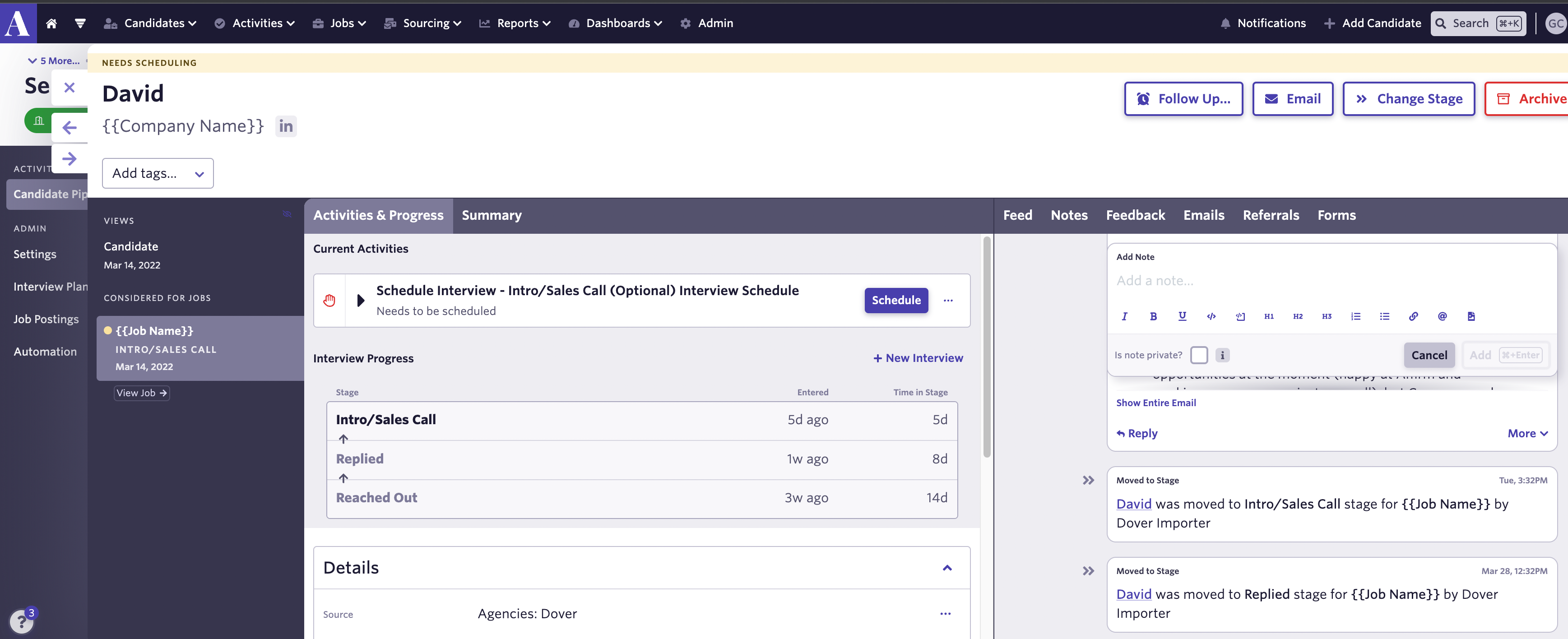Switch to the Summary tab
Screen dimensions: 1568x639
[491, 215]
